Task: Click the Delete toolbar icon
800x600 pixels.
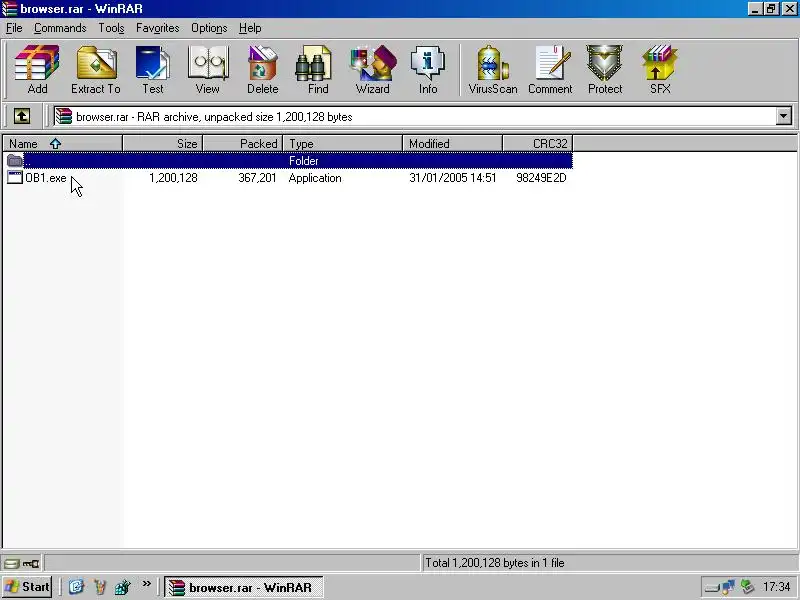Action: coord(263,70)
